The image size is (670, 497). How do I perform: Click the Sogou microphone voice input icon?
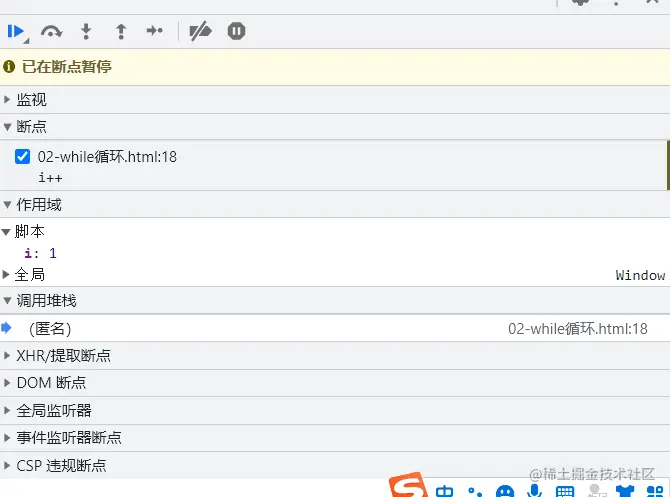(535, 490)
